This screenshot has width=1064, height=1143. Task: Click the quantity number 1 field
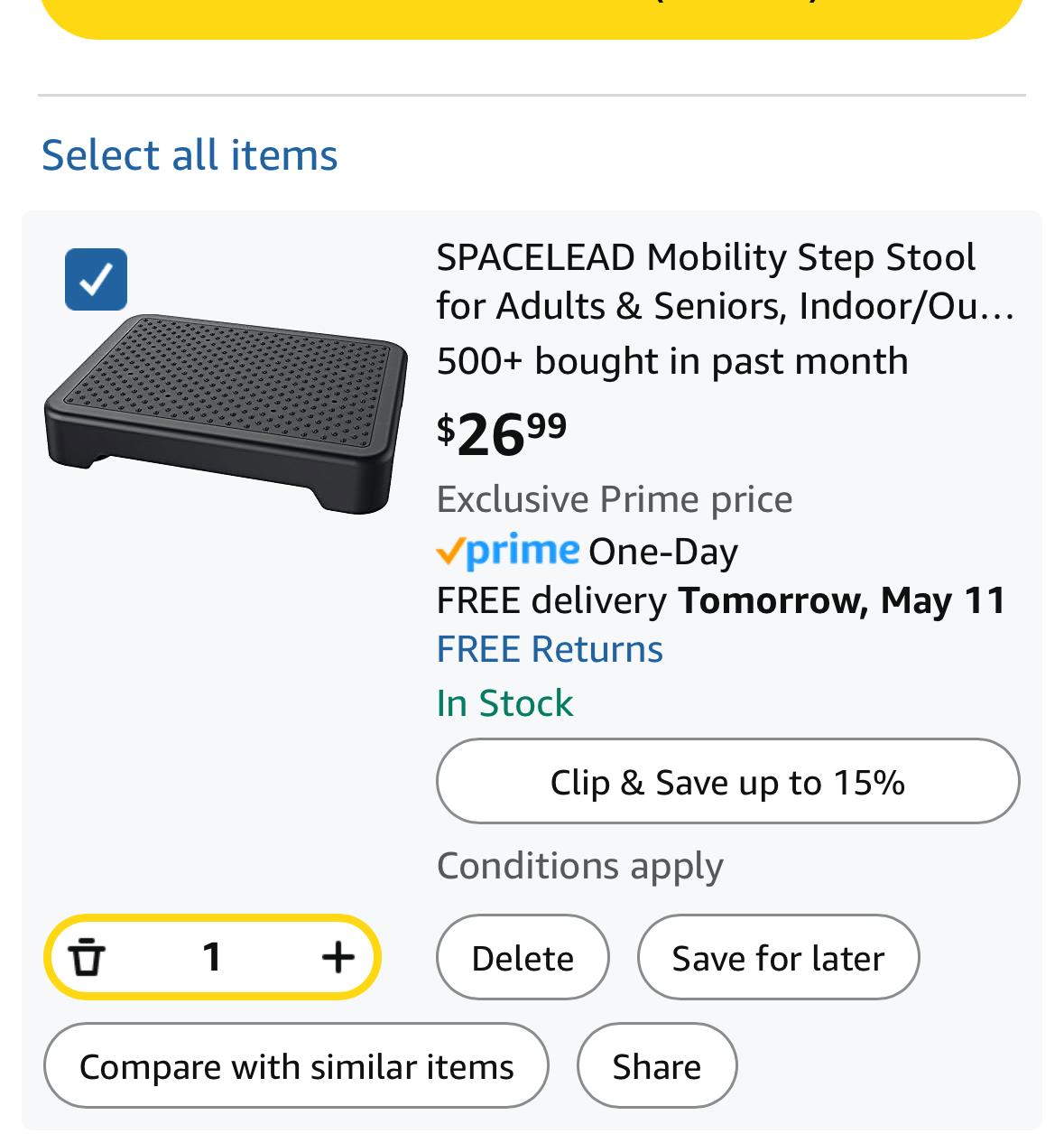pyautogui.click(x=212, y=957)
